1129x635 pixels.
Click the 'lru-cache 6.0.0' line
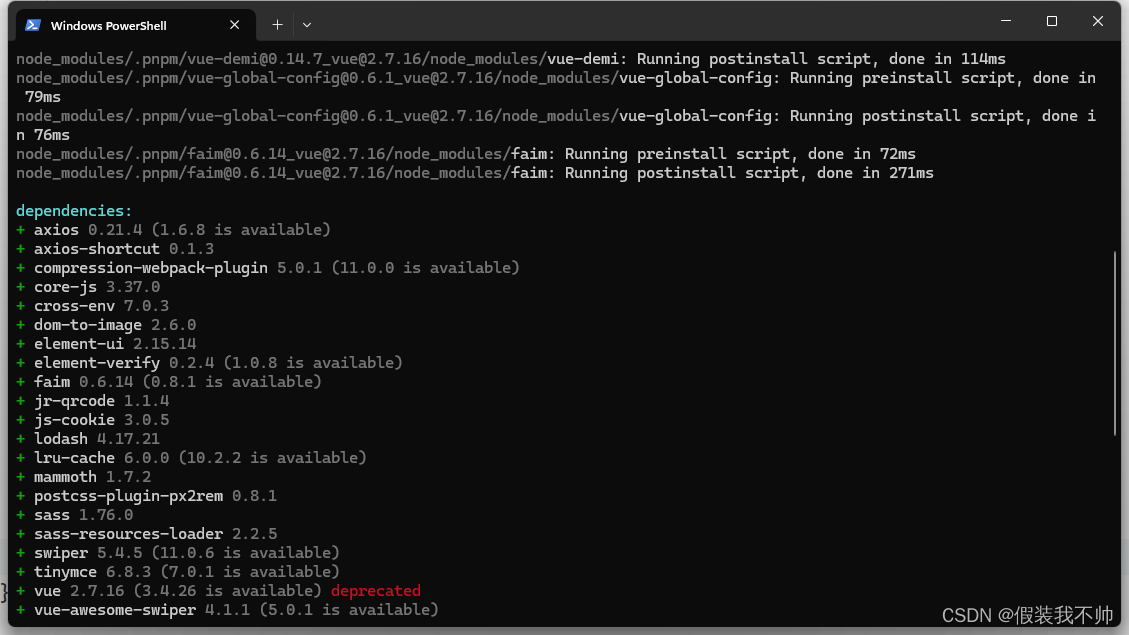click(191, 458)
